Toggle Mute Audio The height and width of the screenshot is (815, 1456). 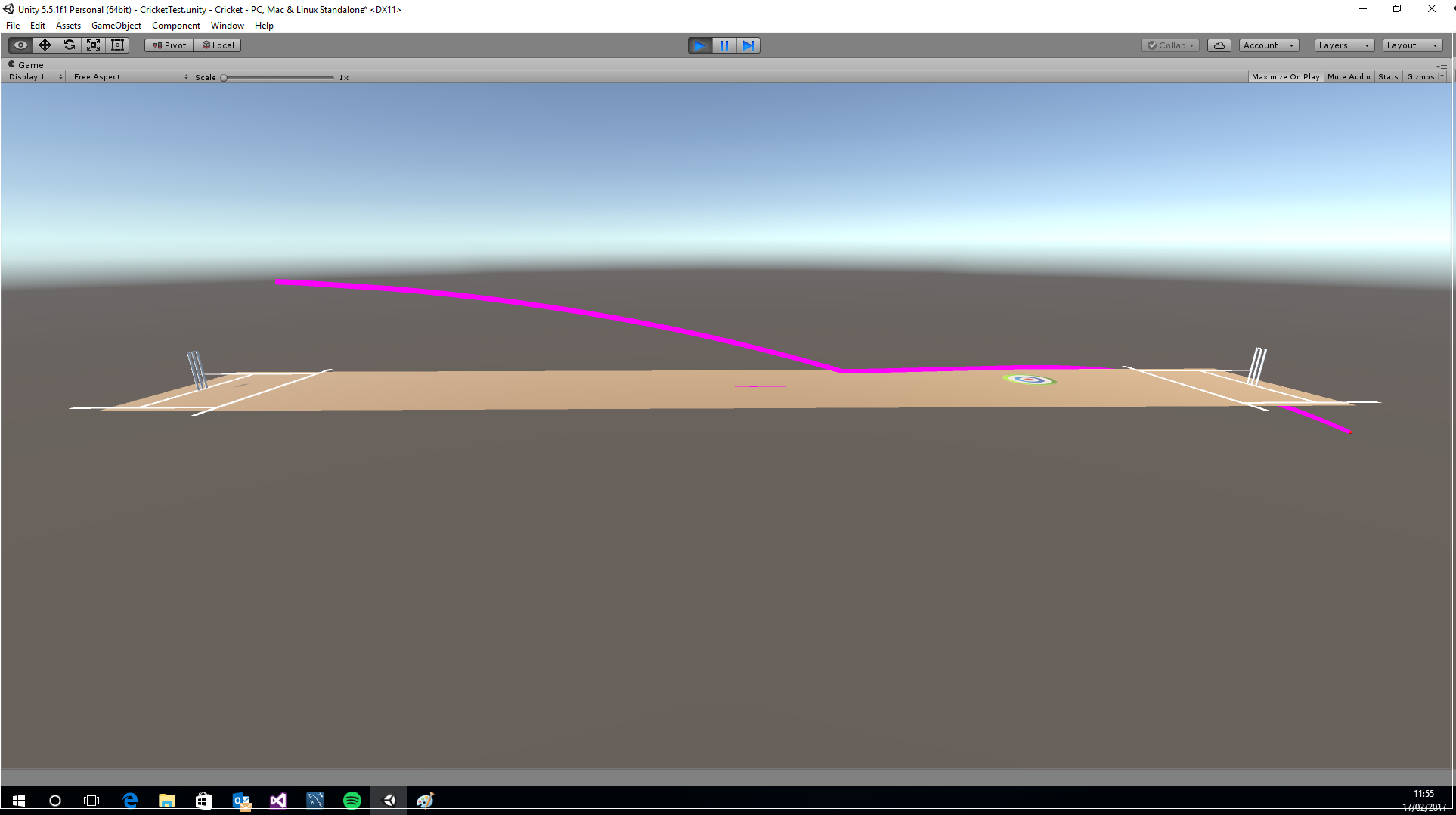1349,77
